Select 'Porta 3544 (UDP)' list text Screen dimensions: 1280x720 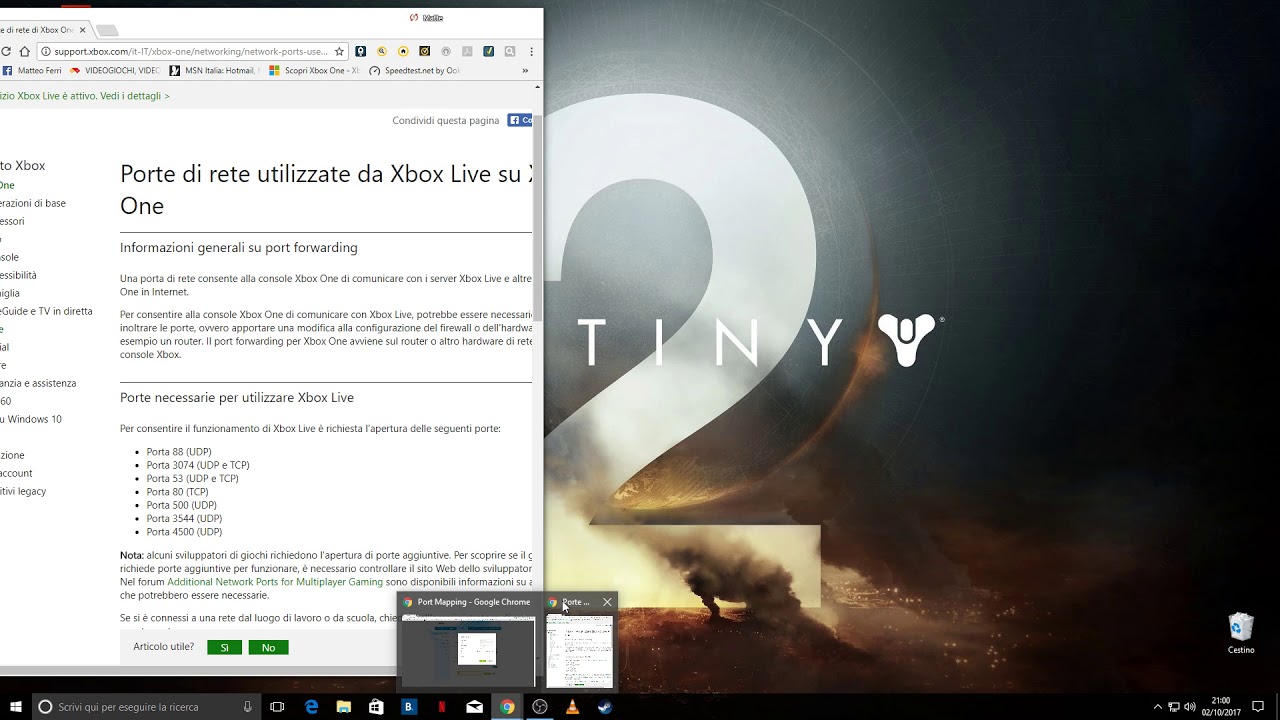tap(184, 519)
